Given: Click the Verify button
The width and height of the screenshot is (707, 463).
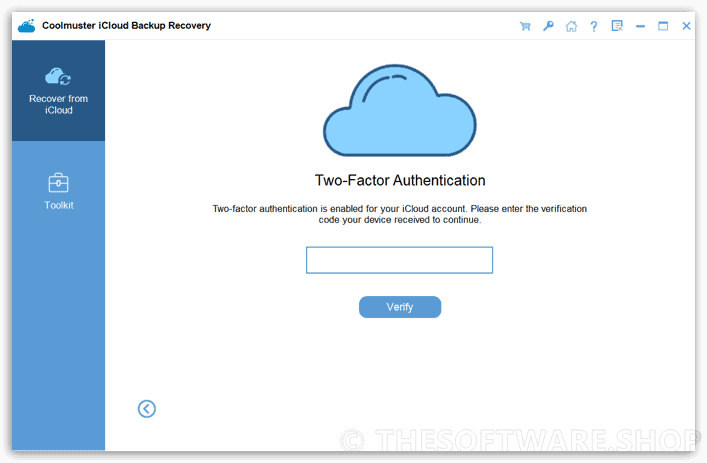Looking at the screenshot, I should click(x=400, y=307).
